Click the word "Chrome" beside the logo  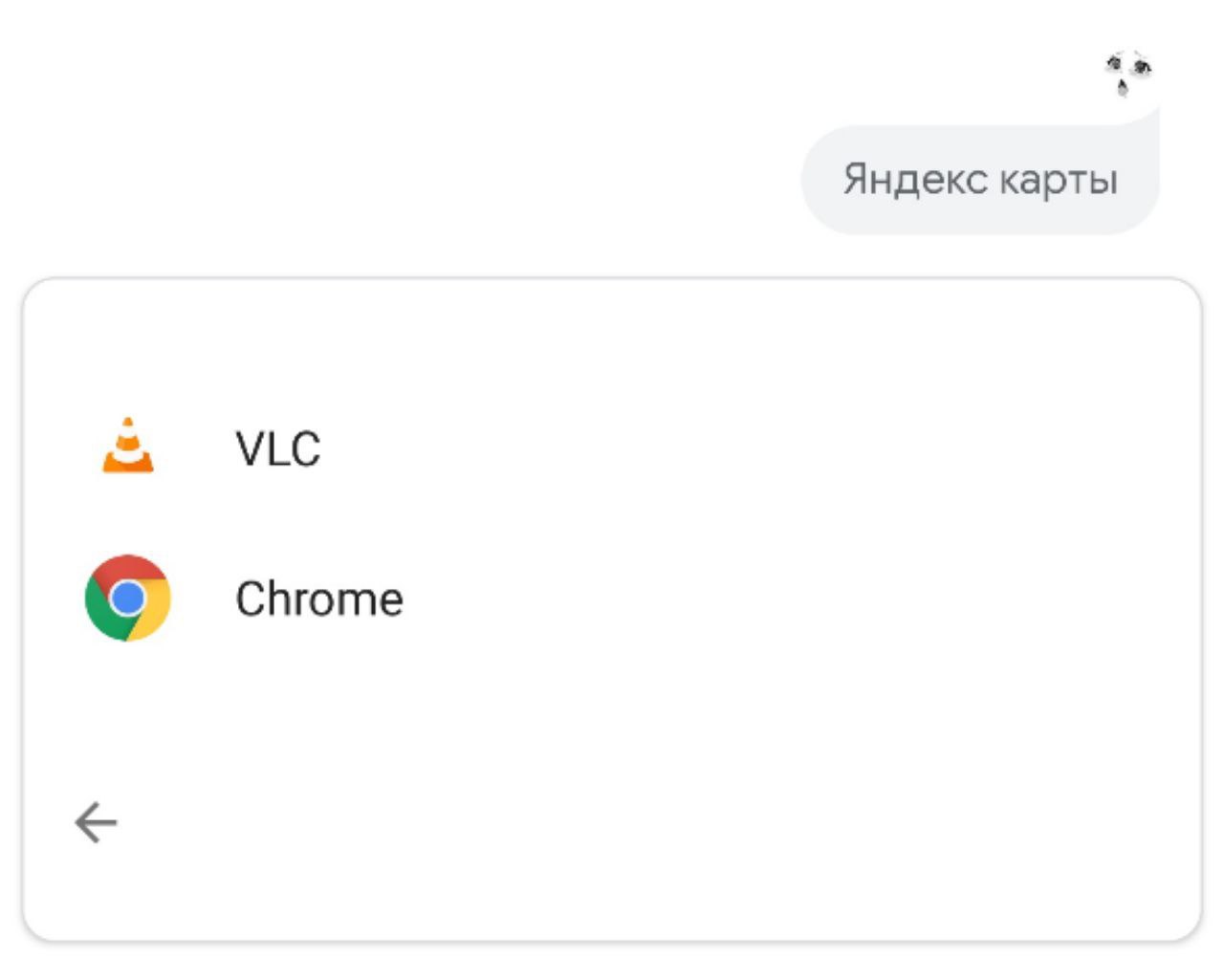coord(319,599)
